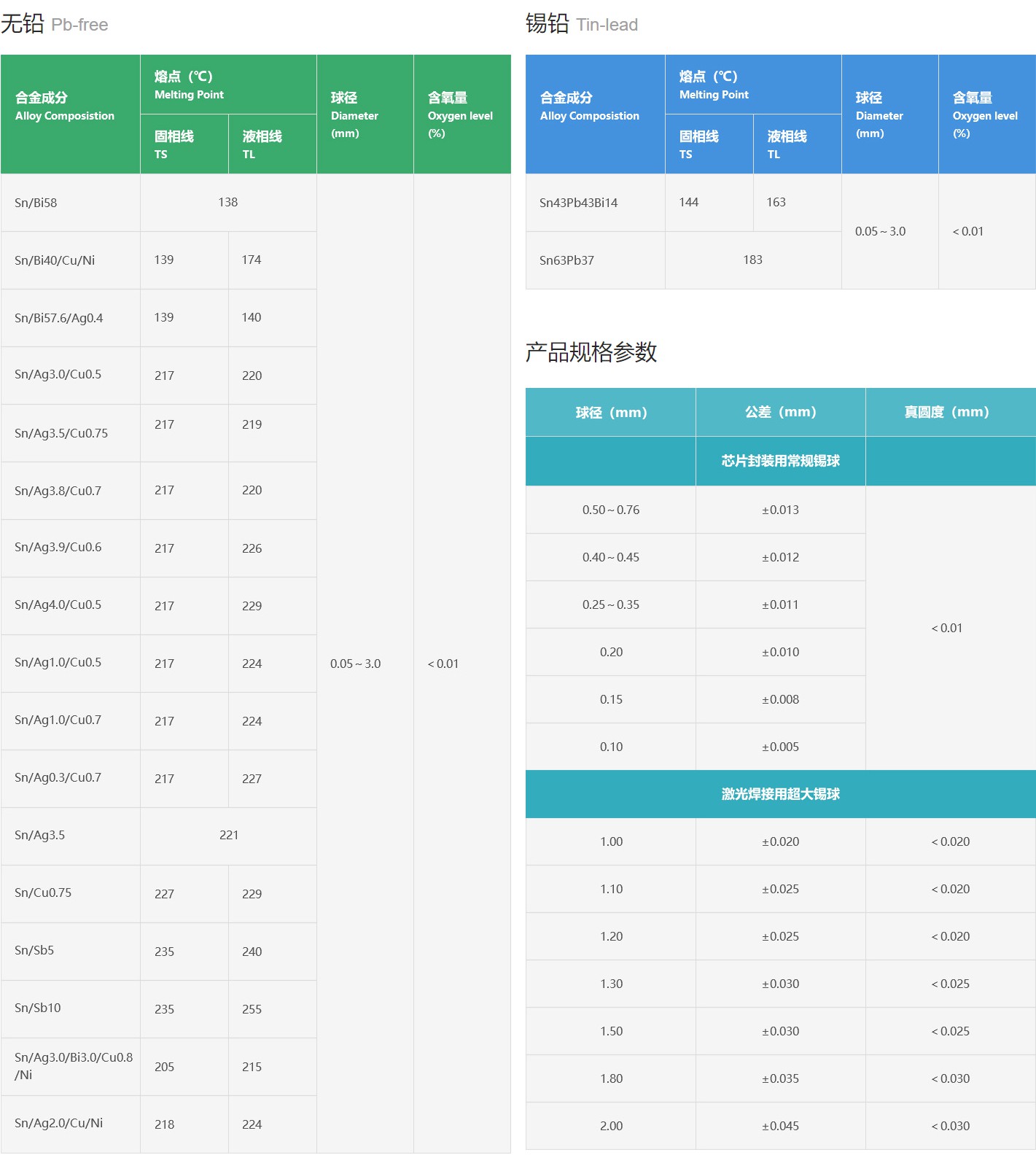Click the 公差（mm）column header
This screenshot has height=1155, width=1036.
(780, 412)
